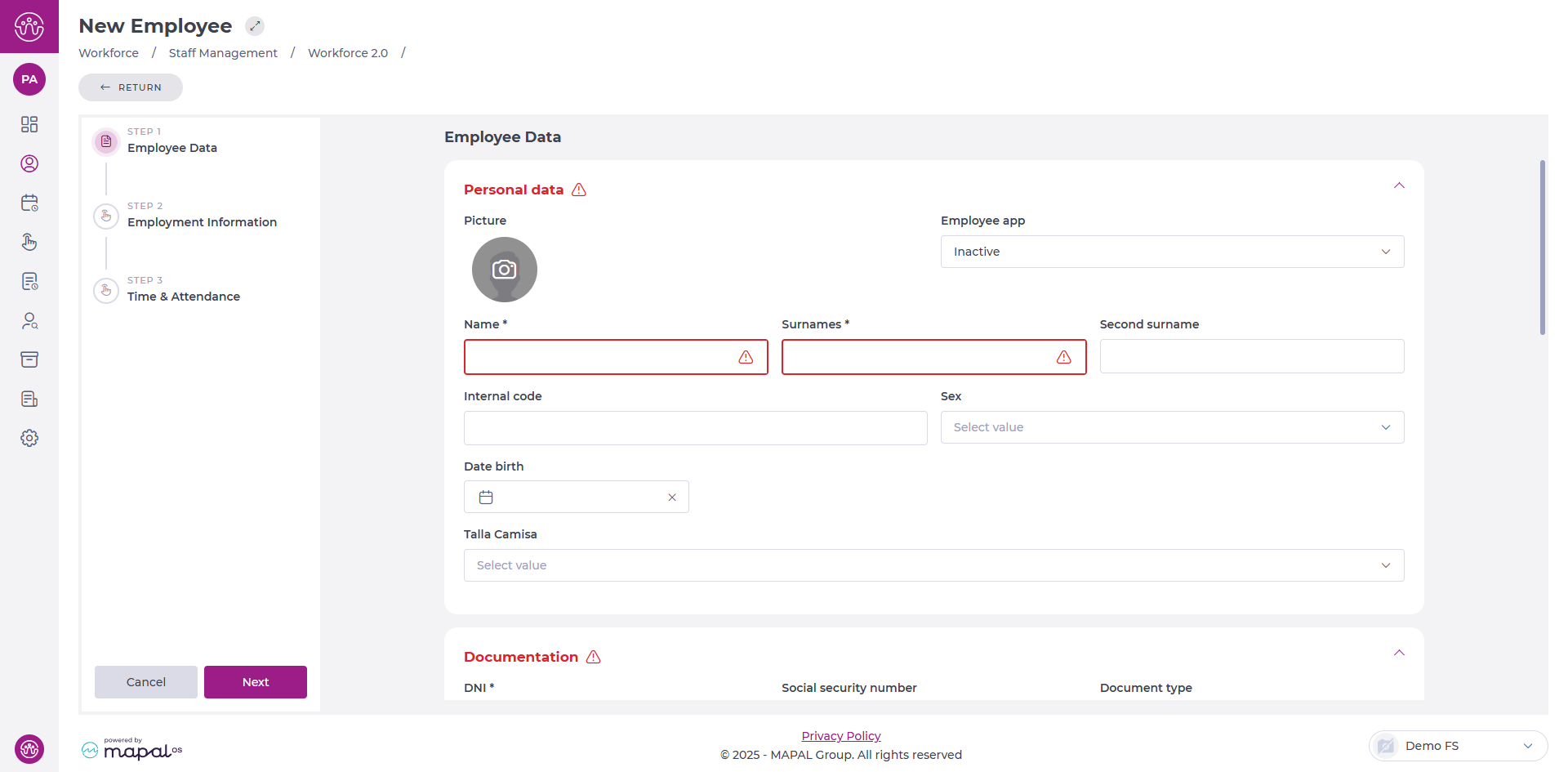Open the Employee app dropdown
The image size is (1568, 772).
click(1172, 252)
